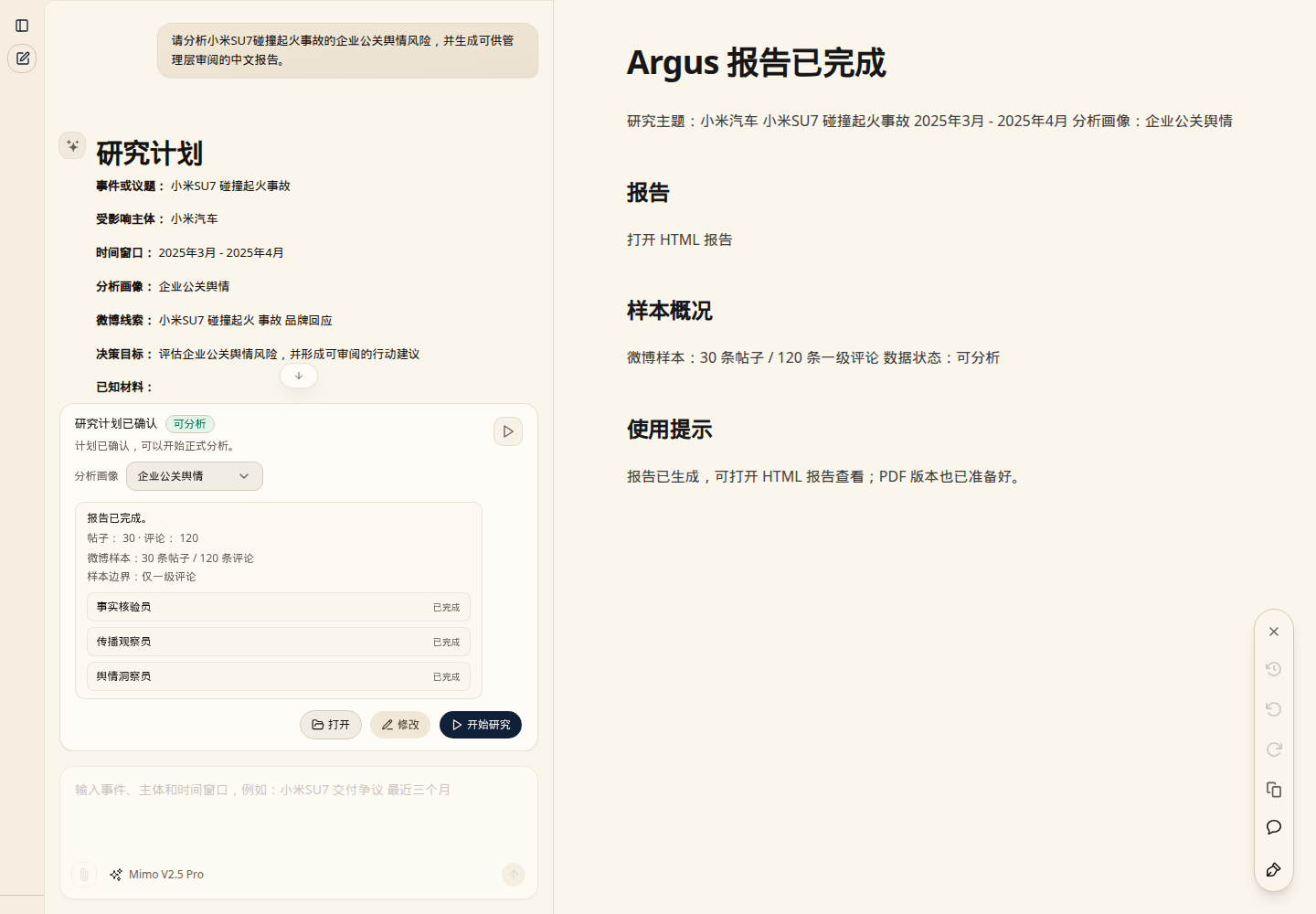Click the 已知材料 label
This screenshot has height=914, width=1316.
click(x=124, y=388)
